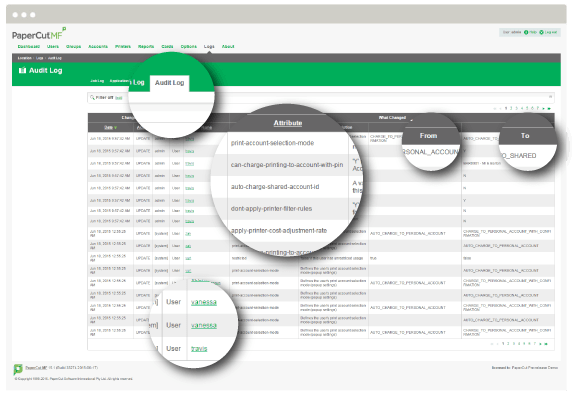Viewport: 572px width, 400px height.
Task: Open the Accounts section
Action: click(98, 47)
